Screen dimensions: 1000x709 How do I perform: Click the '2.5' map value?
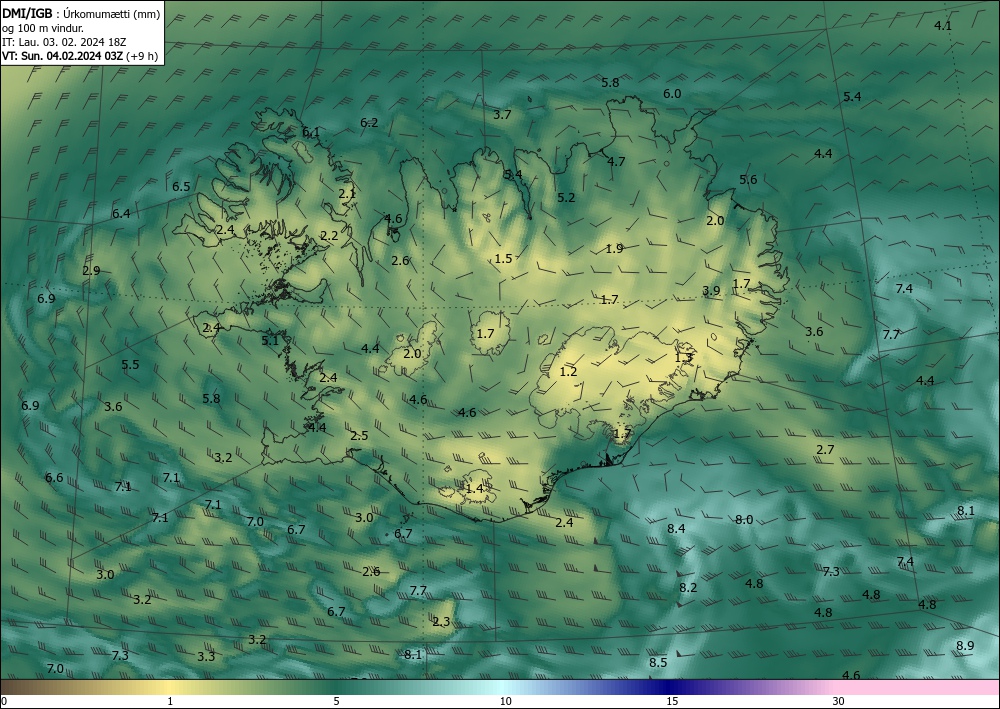[x=359, y=436]
